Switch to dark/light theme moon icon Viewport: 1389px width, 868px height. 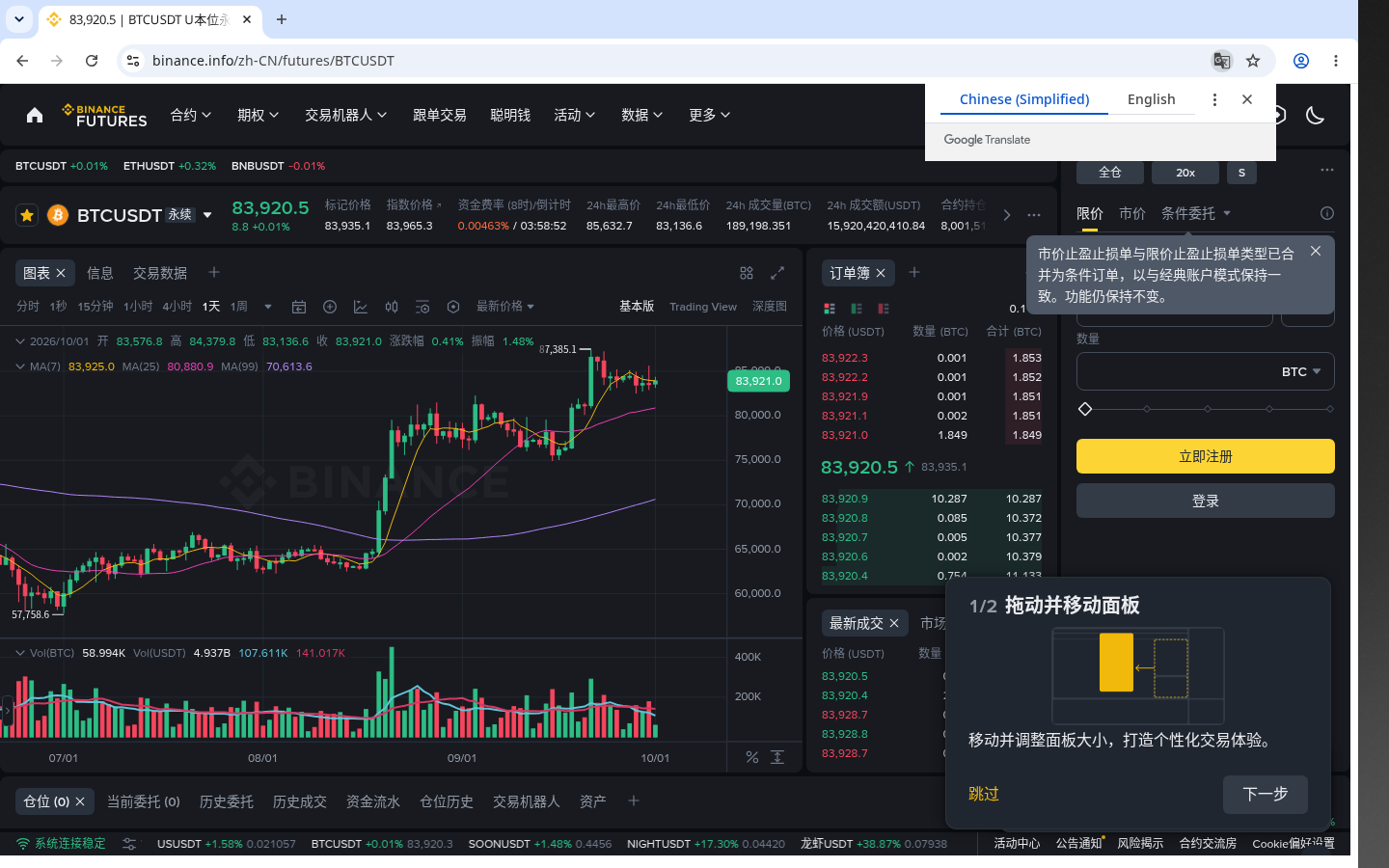point(1315,116)
